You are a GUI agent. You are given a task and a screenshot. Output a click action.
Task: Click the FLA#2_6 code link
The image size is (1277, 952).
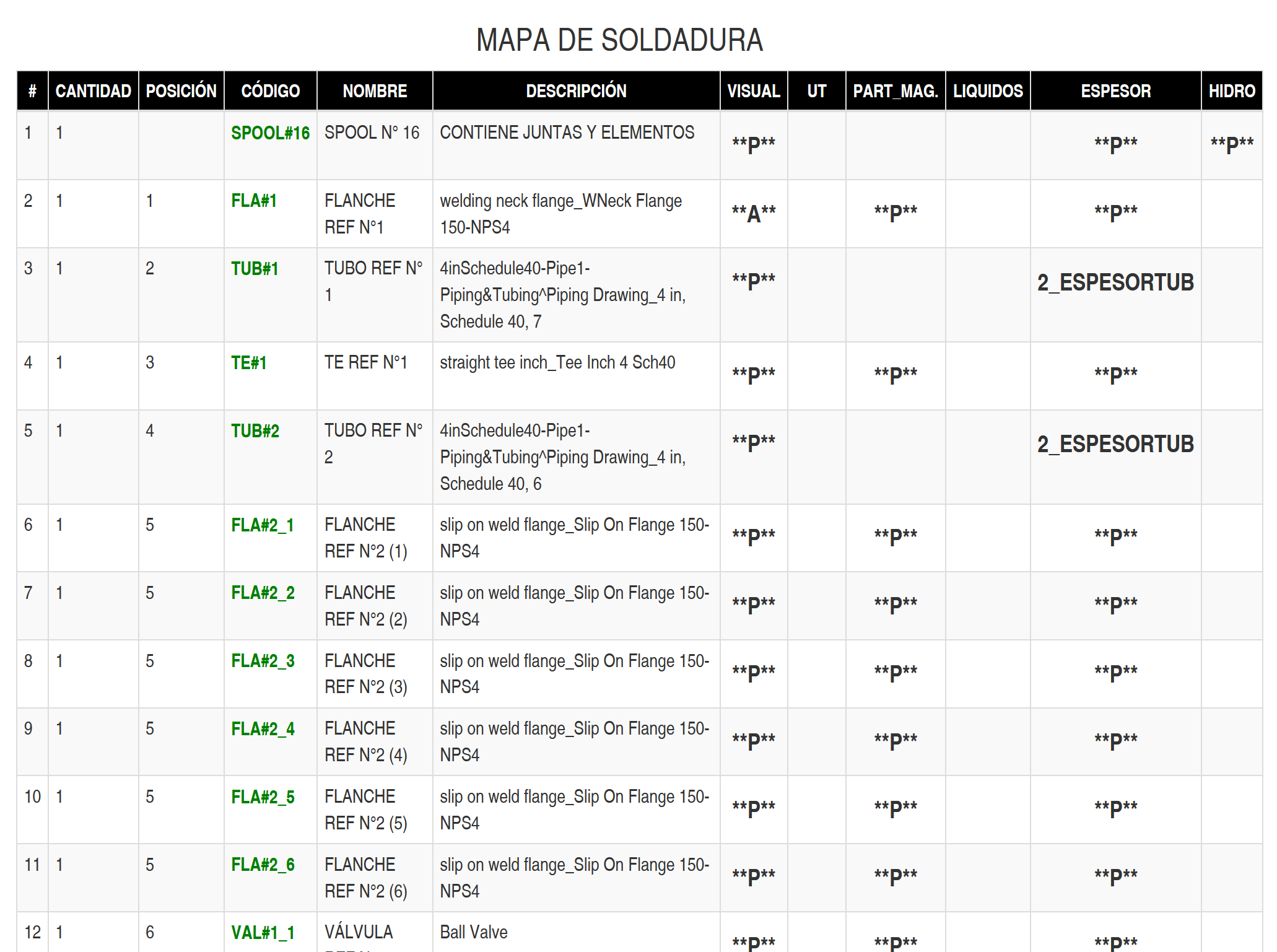(263, 865)
